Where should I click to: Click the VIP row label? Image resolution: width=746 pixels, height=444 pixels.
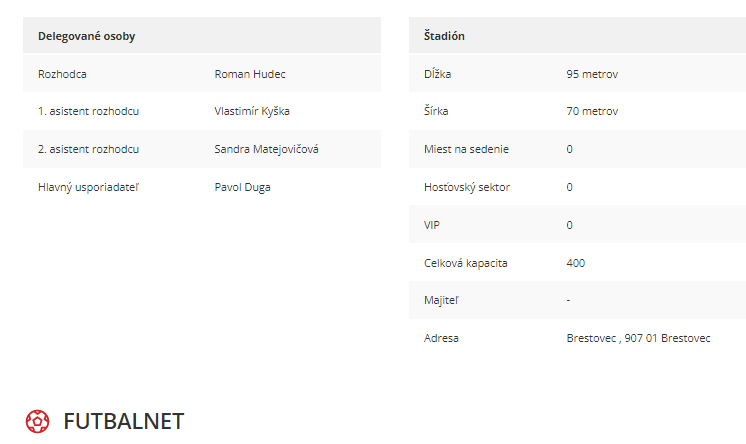point(432,225)
